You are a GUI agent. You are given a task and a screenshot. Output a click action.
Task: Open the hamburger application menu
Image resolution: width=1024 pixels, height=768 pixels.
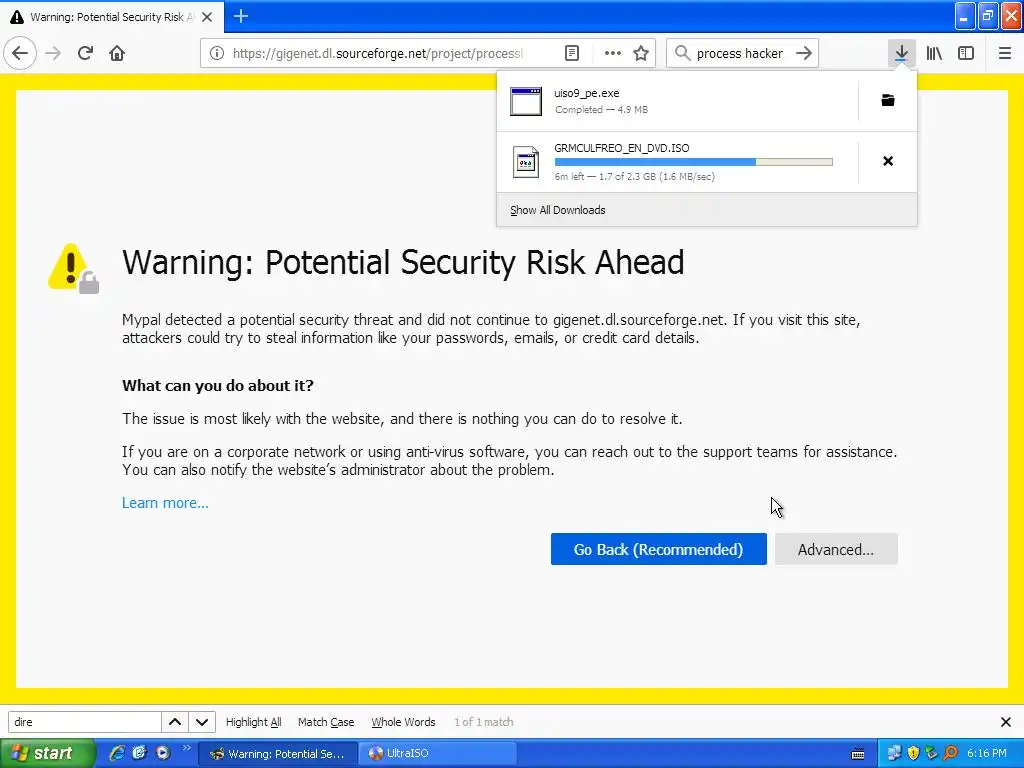pos(1005,53)
